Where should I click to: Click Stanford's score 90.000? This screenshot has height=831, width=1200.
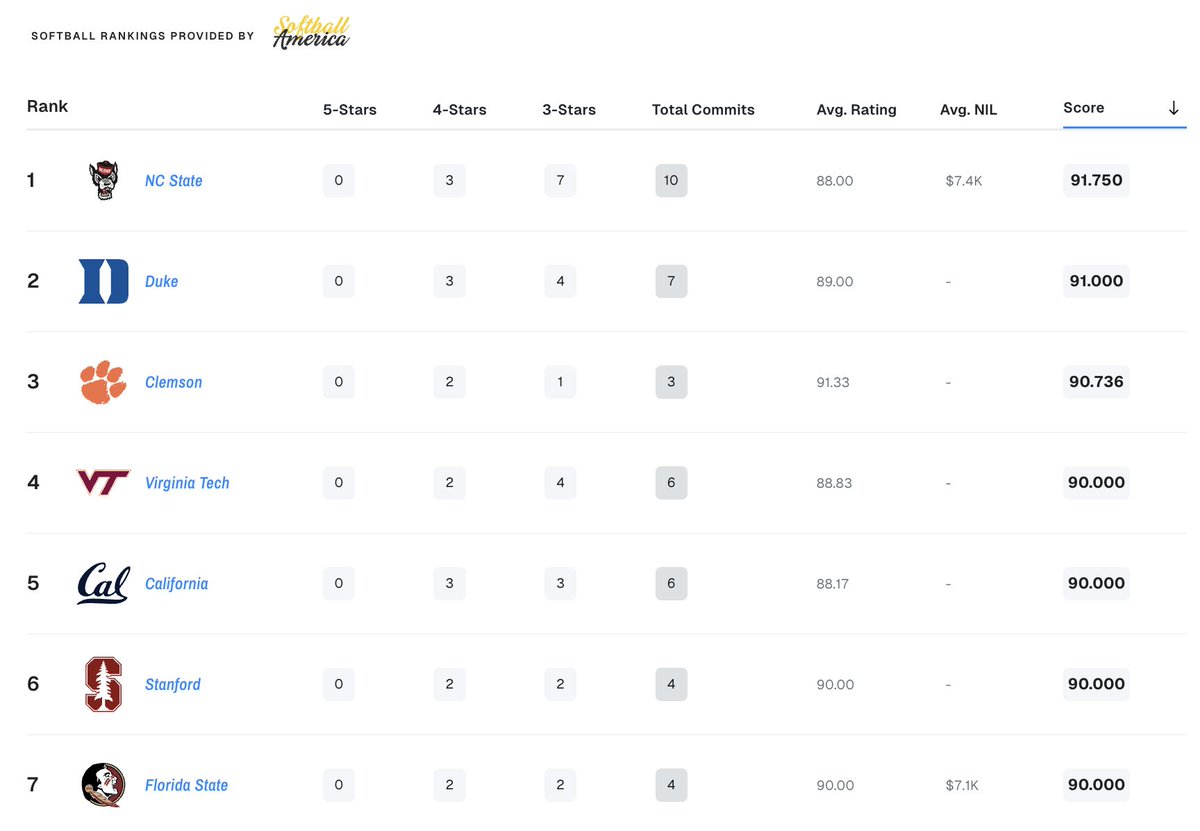(1096, 684)
